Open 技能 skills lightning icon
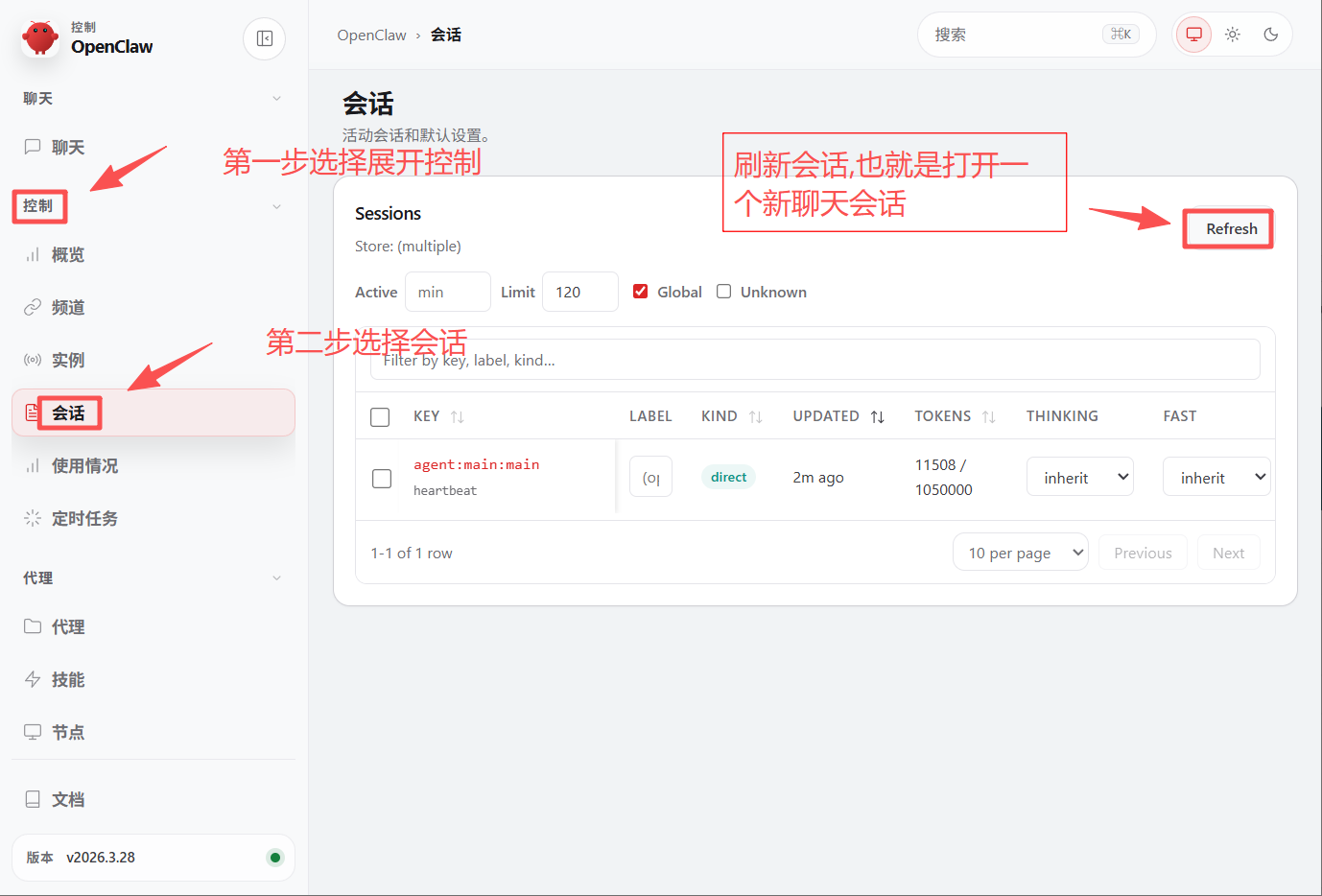The image size is (1322, 896). (x=33, y=679)
